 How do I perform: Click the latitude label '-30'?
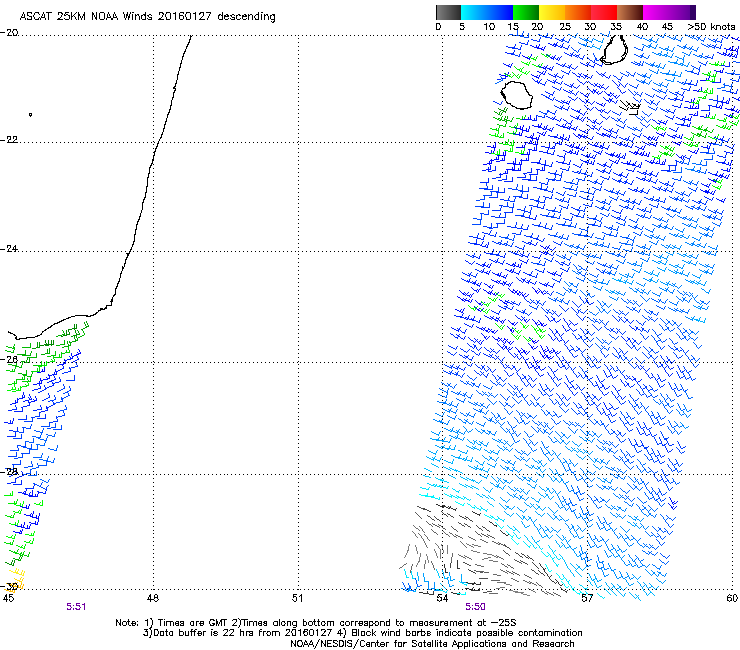[9, 587]
